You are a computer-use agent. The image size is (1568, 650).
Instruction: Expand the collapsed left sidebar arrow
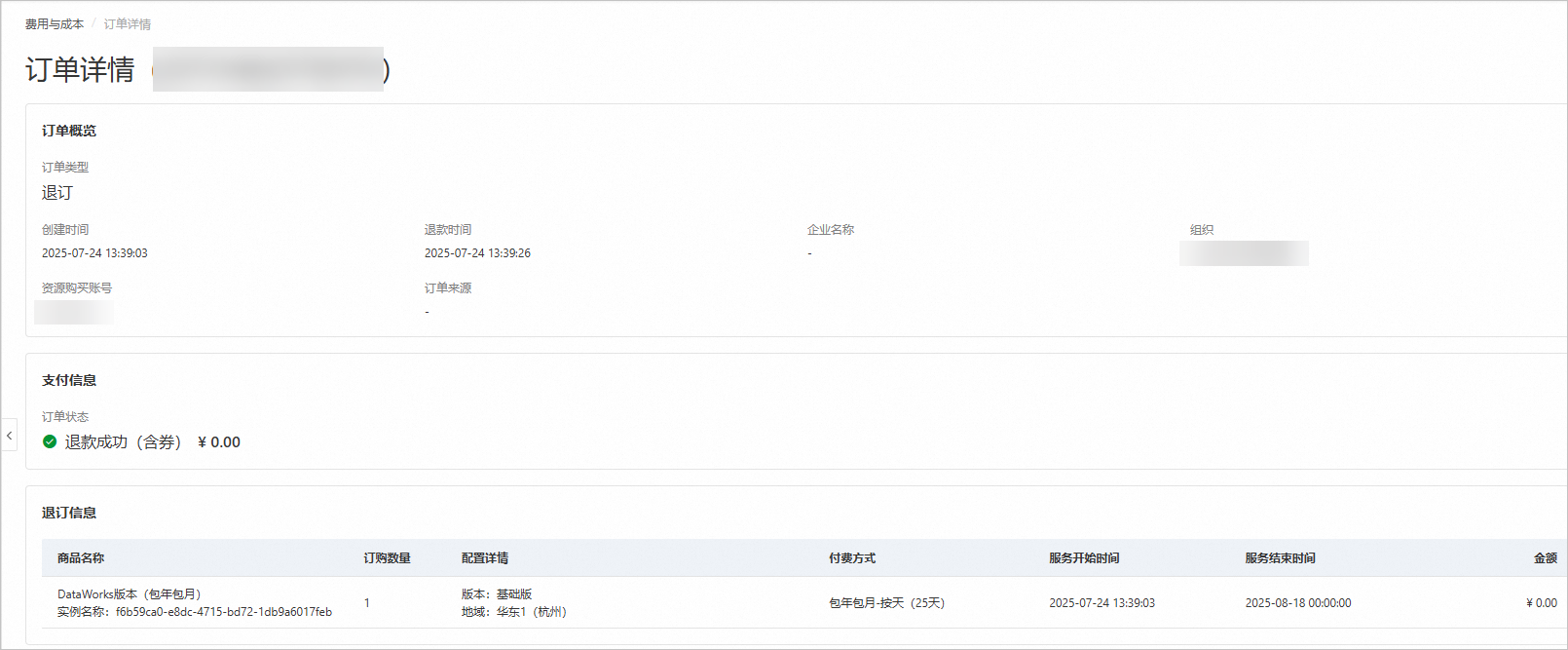pos(9,435)
